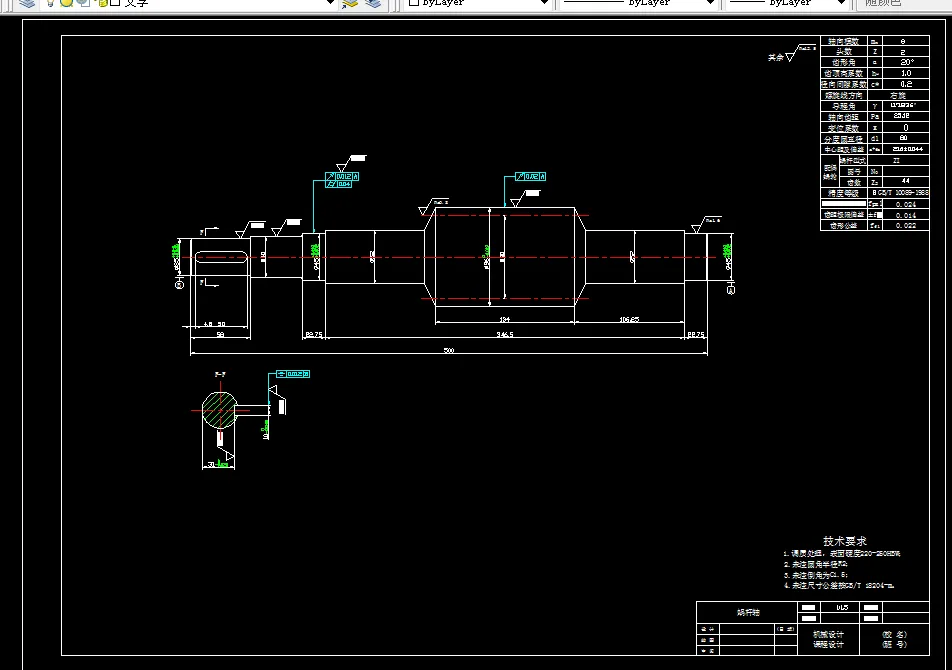Select the hatched F-F section circle
This screenshot has width=952, height=670.
click(x=219, y=410)
